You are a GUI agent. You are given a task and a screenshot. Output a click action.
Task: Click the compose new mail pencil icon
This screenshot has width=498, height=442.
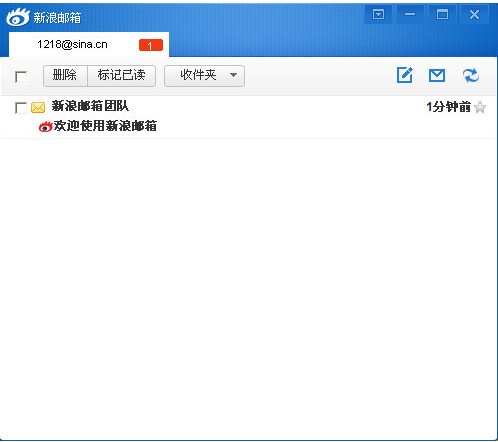(405, 75)
